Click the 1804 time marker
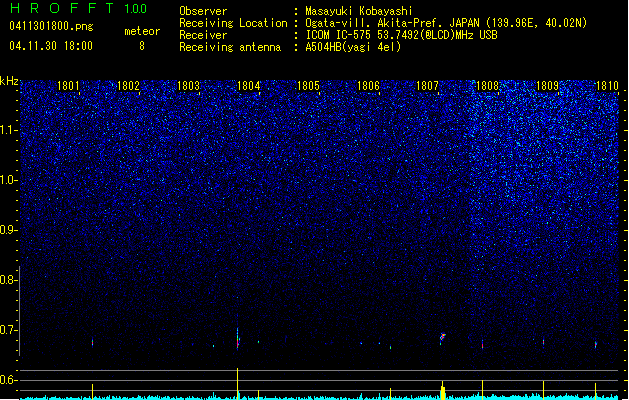Image resolution: width=629 pixels, height=400 pixels. (248, 86)
